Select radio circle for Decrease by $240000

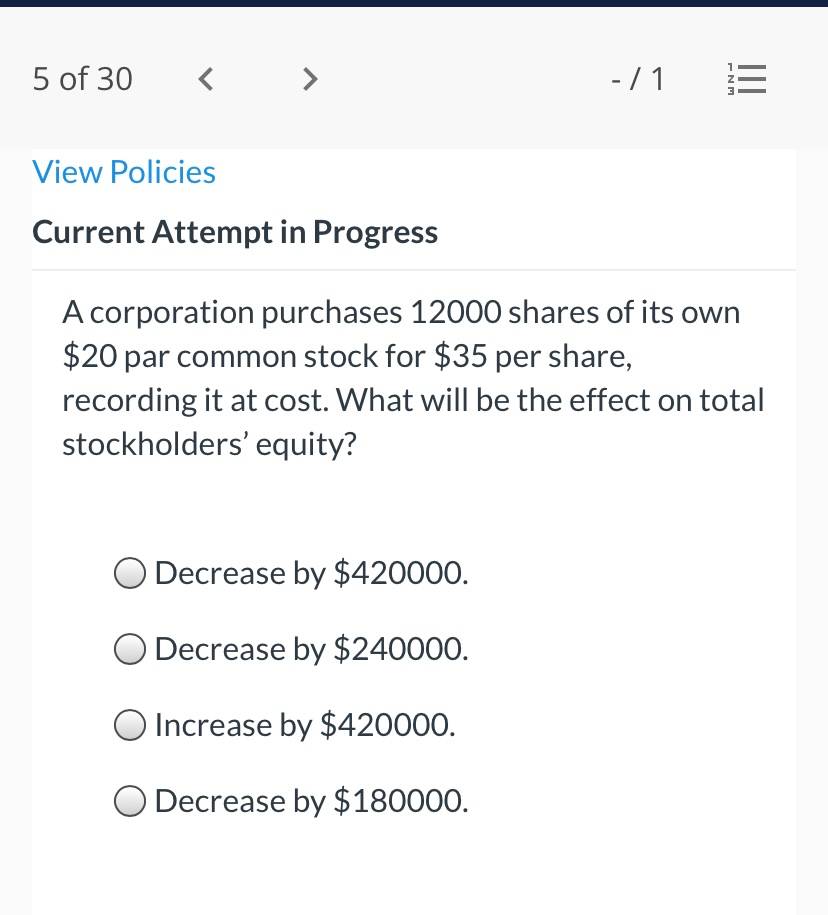pyautogui.click(x=130, y=649)
